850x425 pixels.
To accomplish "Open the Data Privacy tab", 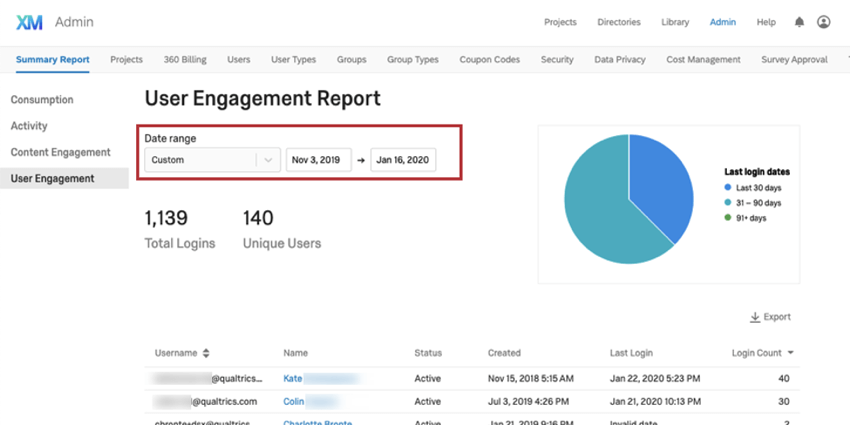I will tap(619, 60).
